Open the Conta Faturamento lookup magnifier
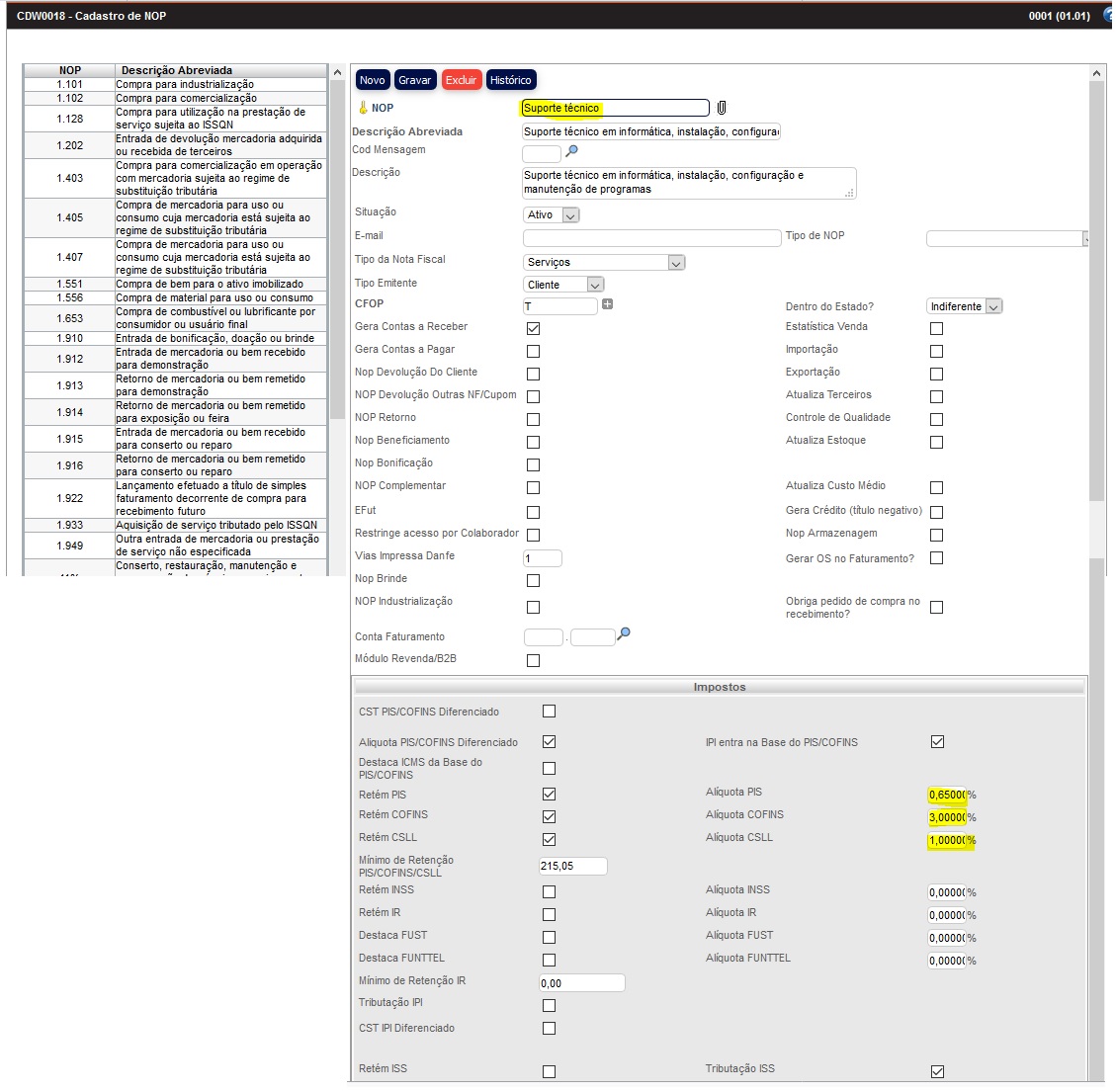 [624, 634]
